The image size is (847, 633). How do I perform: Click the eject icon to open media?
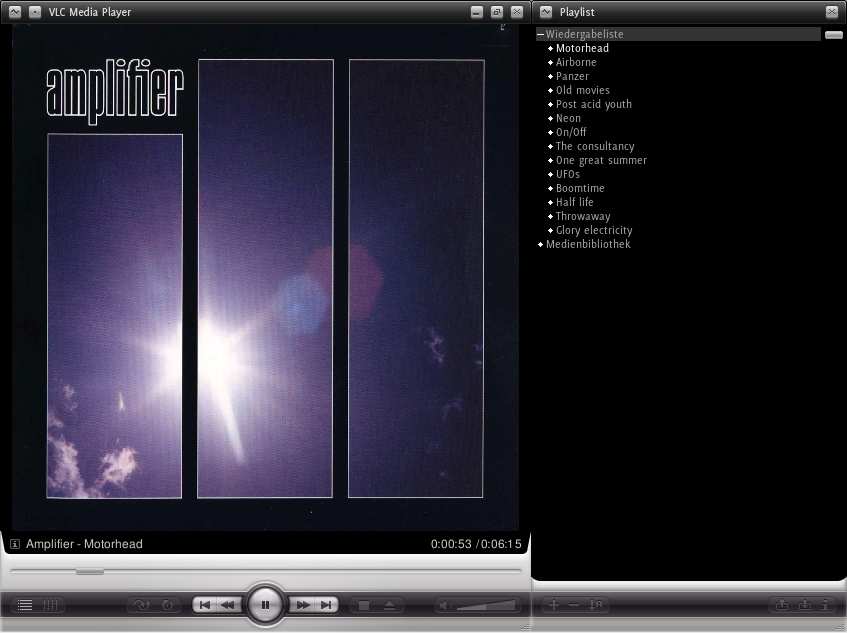point(389,605)
